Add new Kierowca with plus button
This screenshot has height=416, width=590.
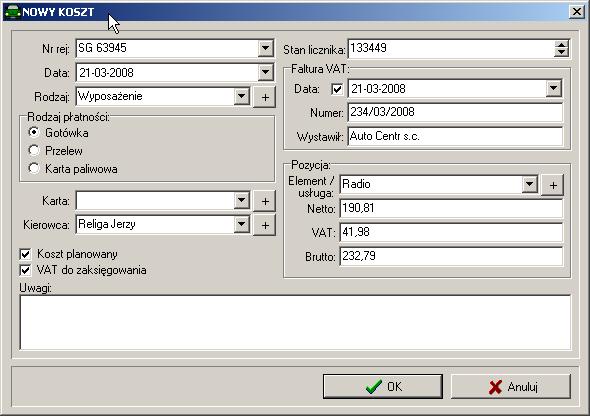265,225
